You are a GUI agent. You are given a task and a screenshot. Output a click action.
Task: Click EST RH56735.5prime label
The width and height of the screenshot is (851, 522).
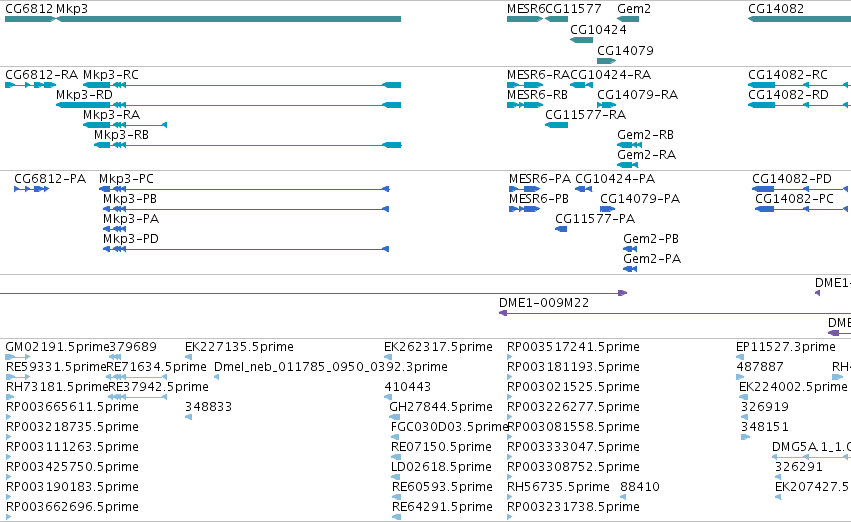(558, 487)
